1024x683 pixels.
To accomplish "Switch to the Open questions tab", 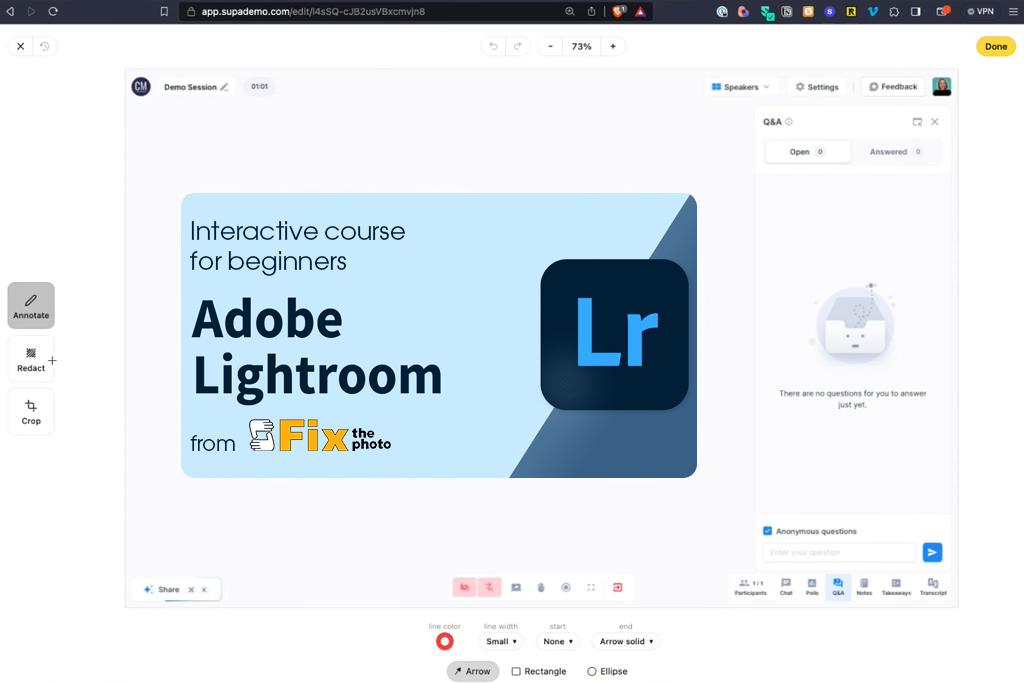I will (807, 151).
